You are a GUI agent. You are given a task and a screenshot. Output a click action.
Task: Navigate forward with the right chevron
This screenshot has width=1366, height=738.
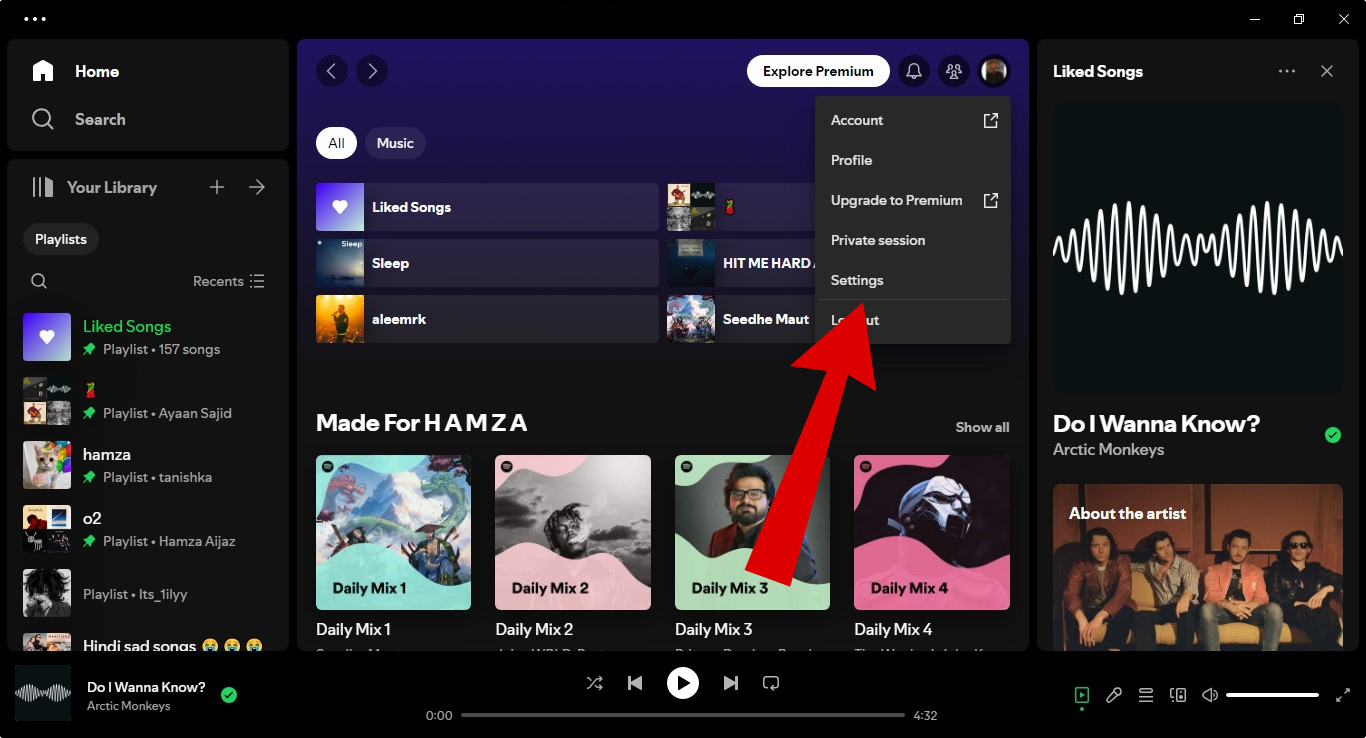click(372, 71)
